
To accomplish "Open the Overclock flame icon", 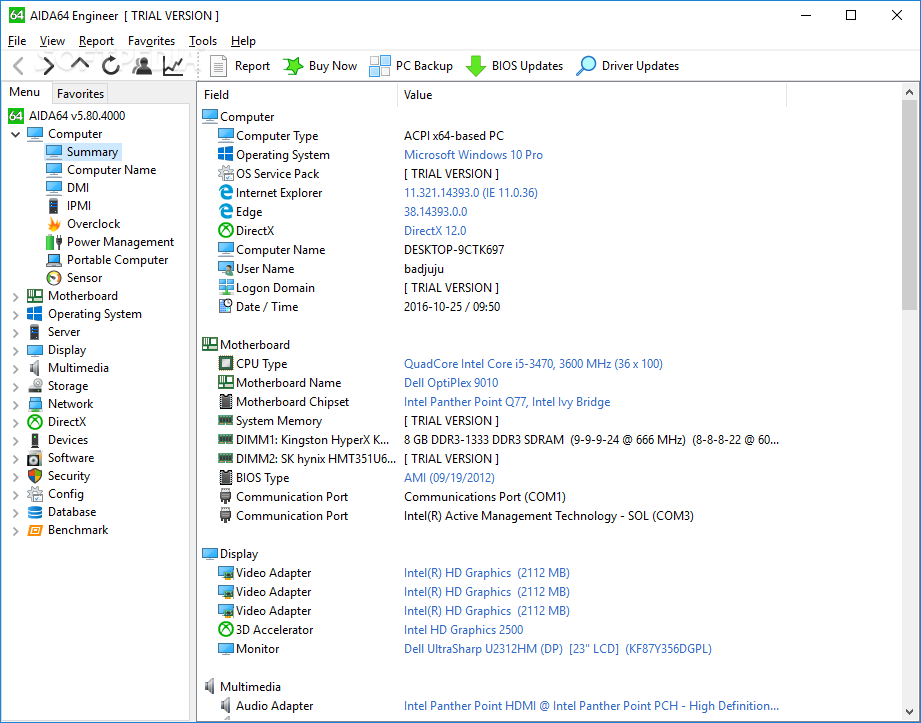I will [x=54, y=224].
